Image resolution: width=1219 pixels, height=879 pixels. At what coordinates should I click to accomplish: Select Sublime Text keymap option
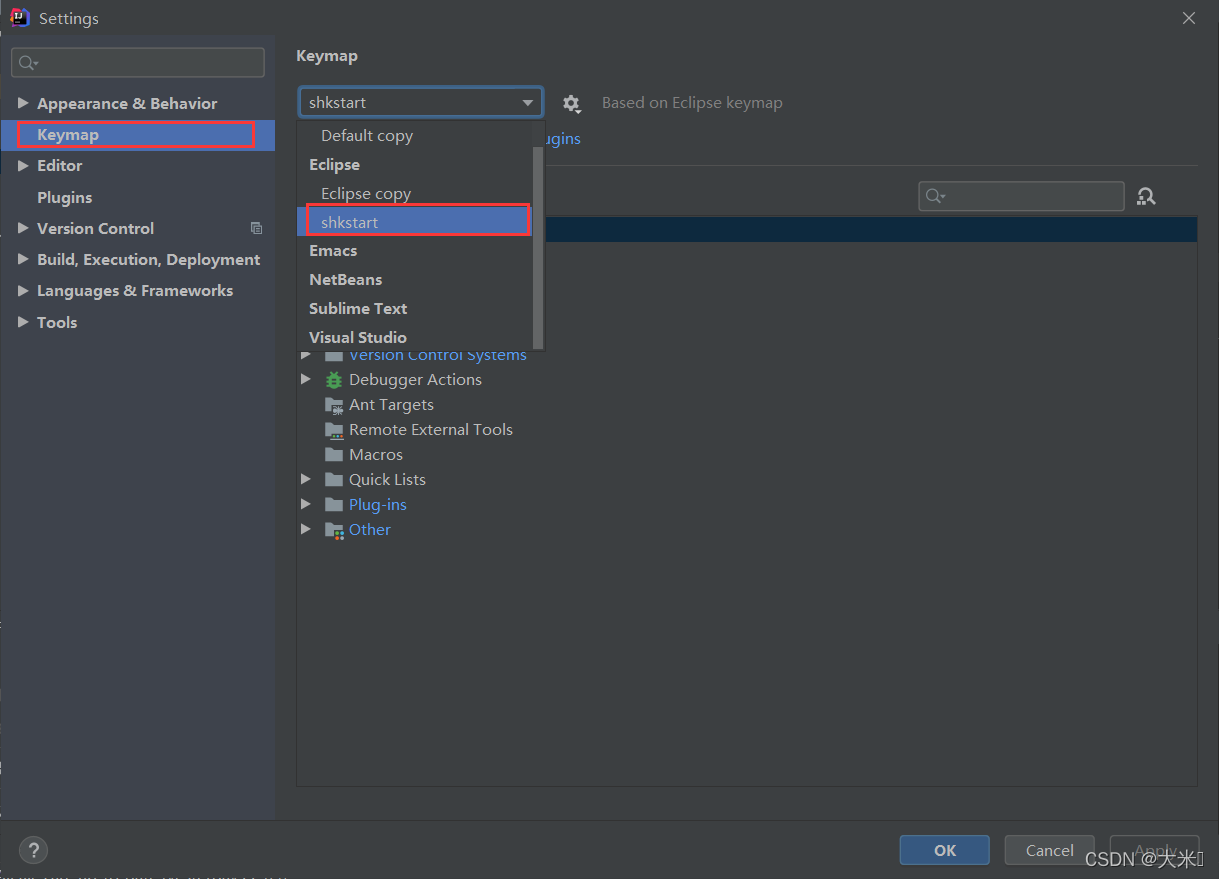(415, 309)
